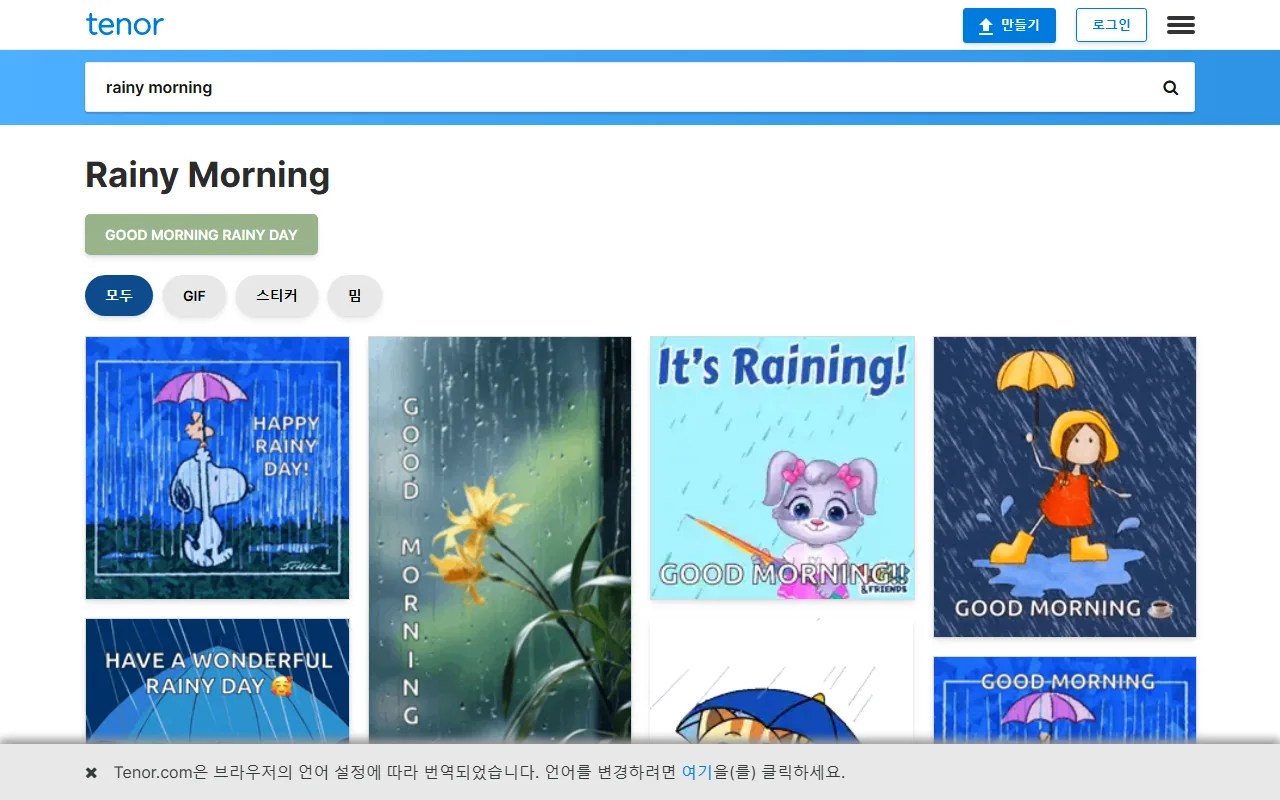Image resolution: width=1280 pixels, height=800 pixels.
Task: Select the GOOD MORNING RAINY DAY tag
Action: [x=201, y=234]
